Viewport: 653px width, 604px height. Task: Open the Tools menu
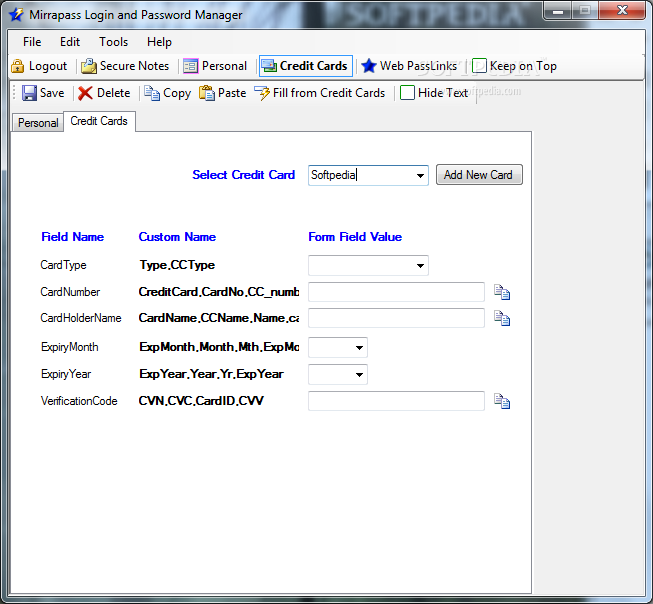click(x=113, y=42)
